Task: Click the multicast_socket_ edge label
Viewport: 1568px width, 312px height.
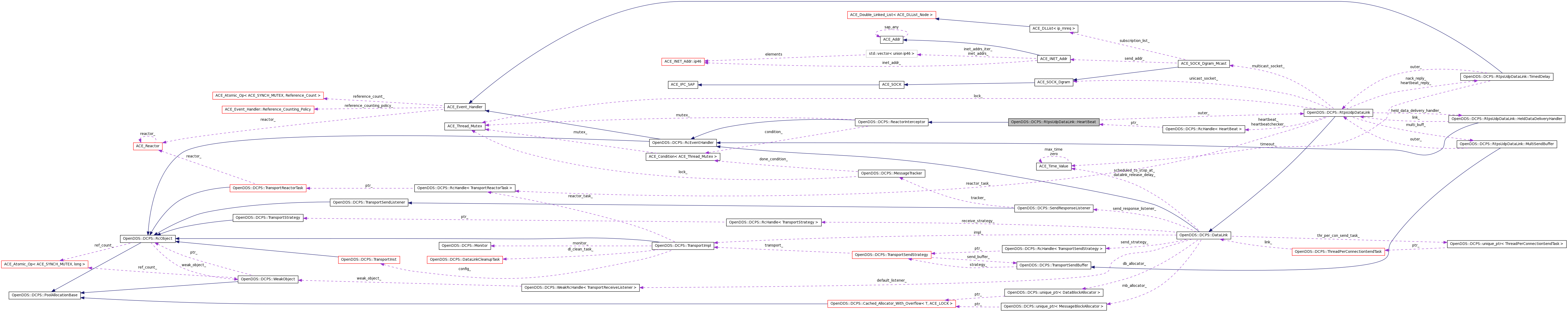Action: (1268, 66)
